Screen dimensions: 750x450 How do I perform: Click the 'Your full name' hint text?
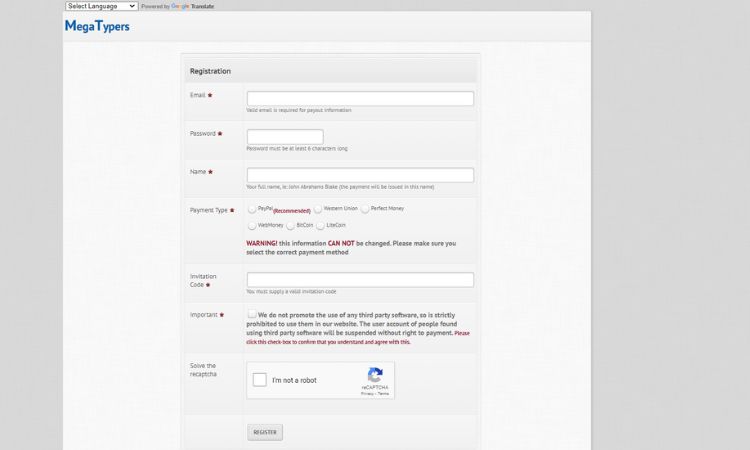coord(340,187)
